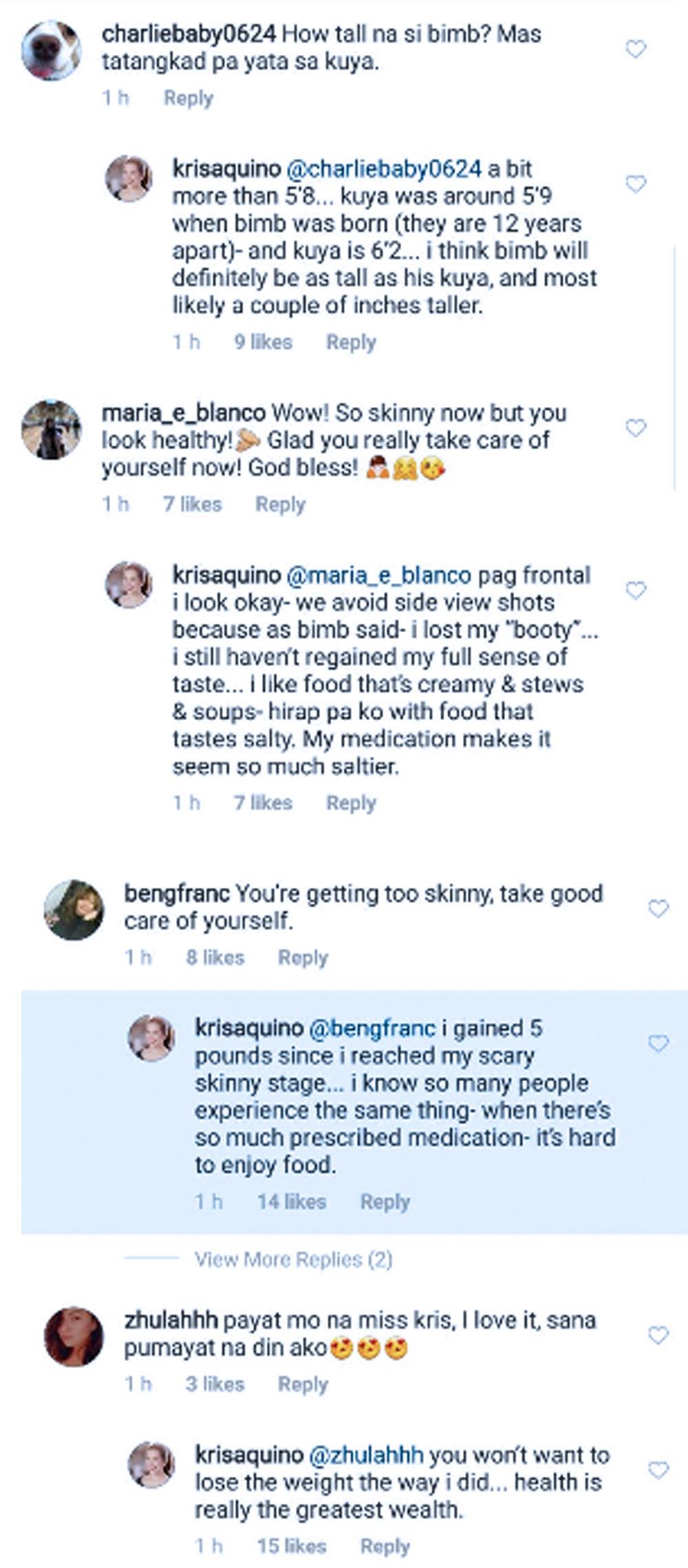Reply to zhulahhh's comment
Screen dimensions: 688x1568
pyautogui.click(x=303, y=1384)
